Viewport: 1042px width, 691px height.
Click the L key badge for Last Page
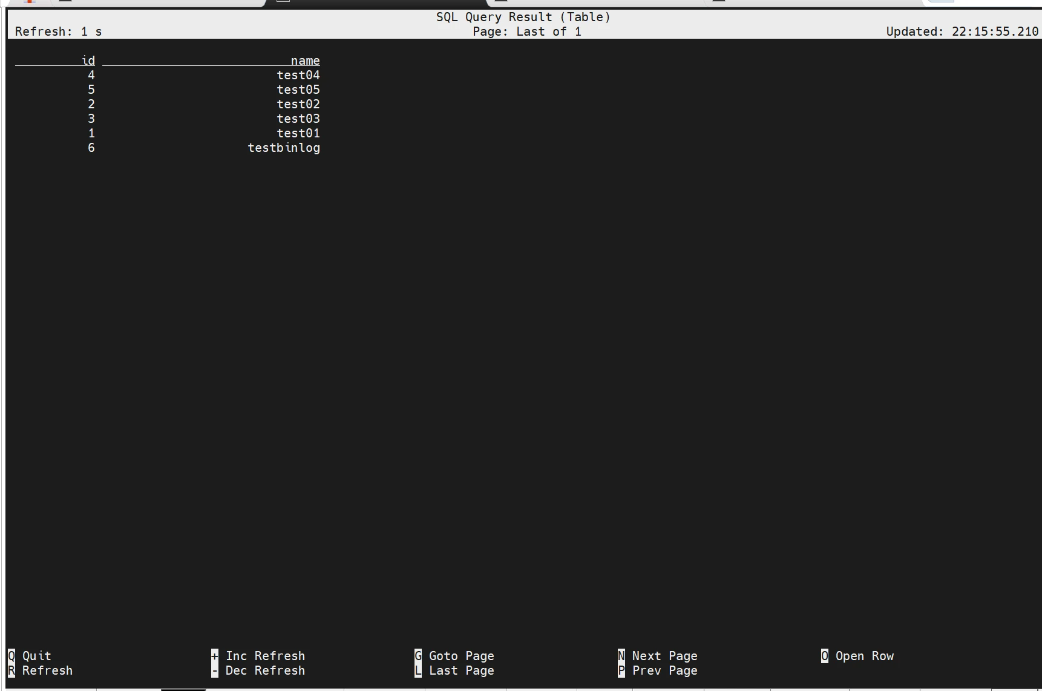418,671
